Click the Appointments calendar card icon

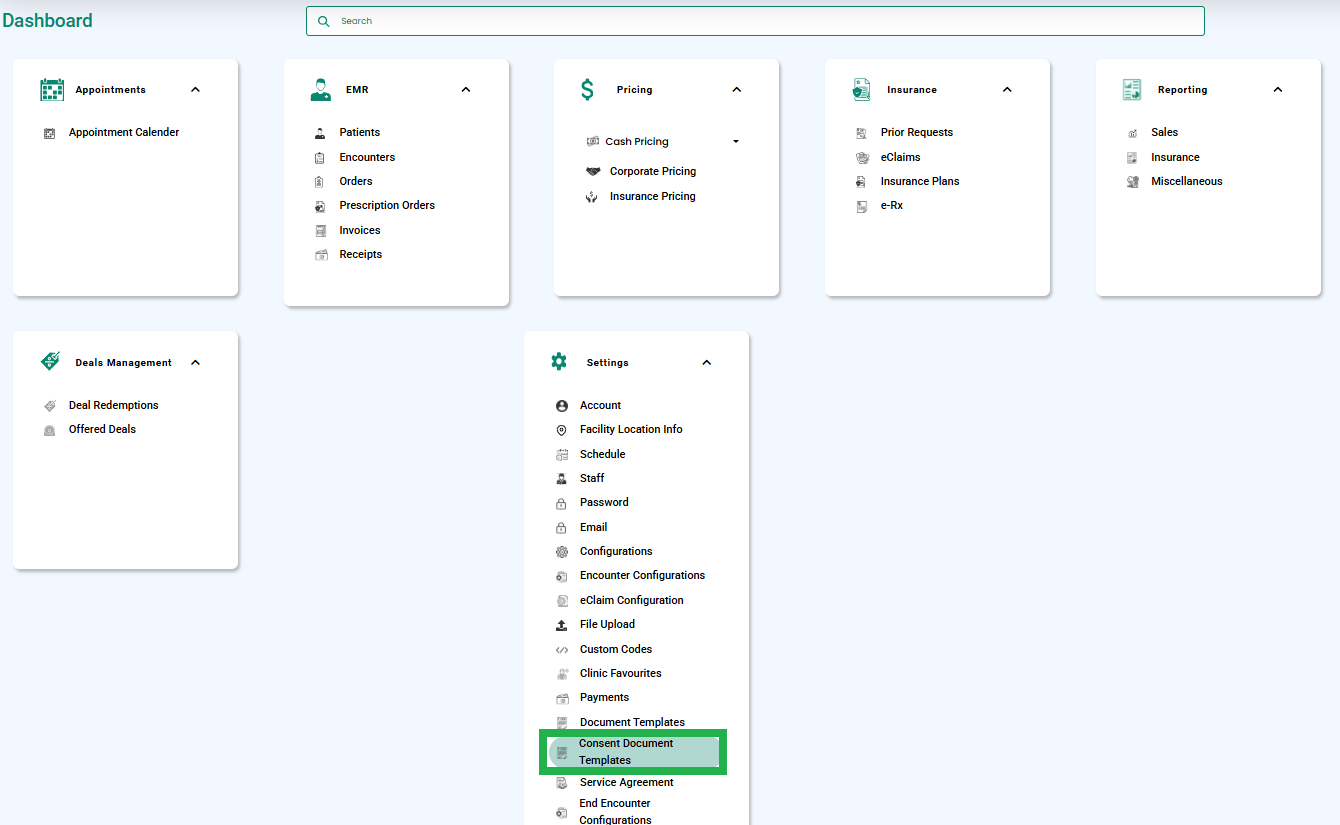click(x=52, y=90)
